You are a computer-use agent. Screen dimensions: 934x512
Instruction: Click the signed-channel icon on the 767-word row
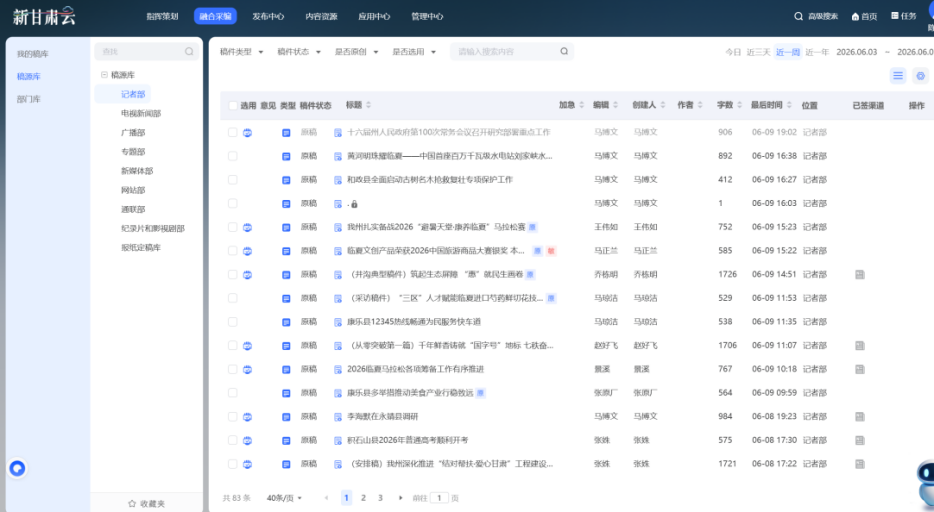[860, 369]
